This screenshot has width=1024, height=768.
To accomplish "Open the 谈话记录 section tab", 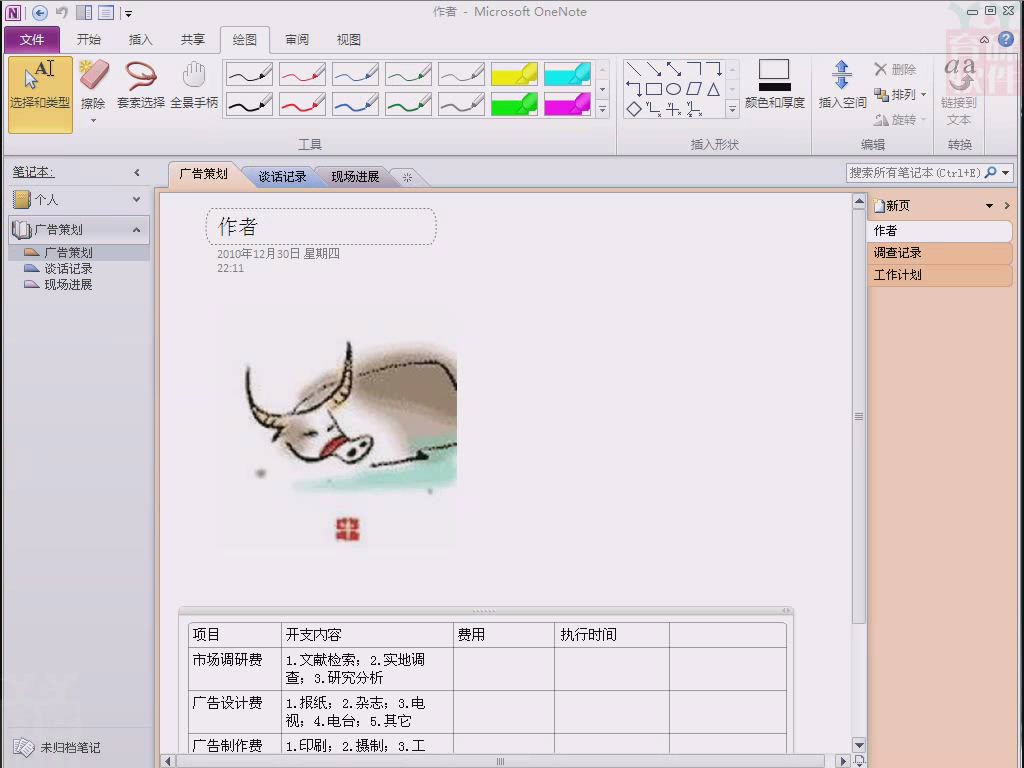I will coord(282,176).
